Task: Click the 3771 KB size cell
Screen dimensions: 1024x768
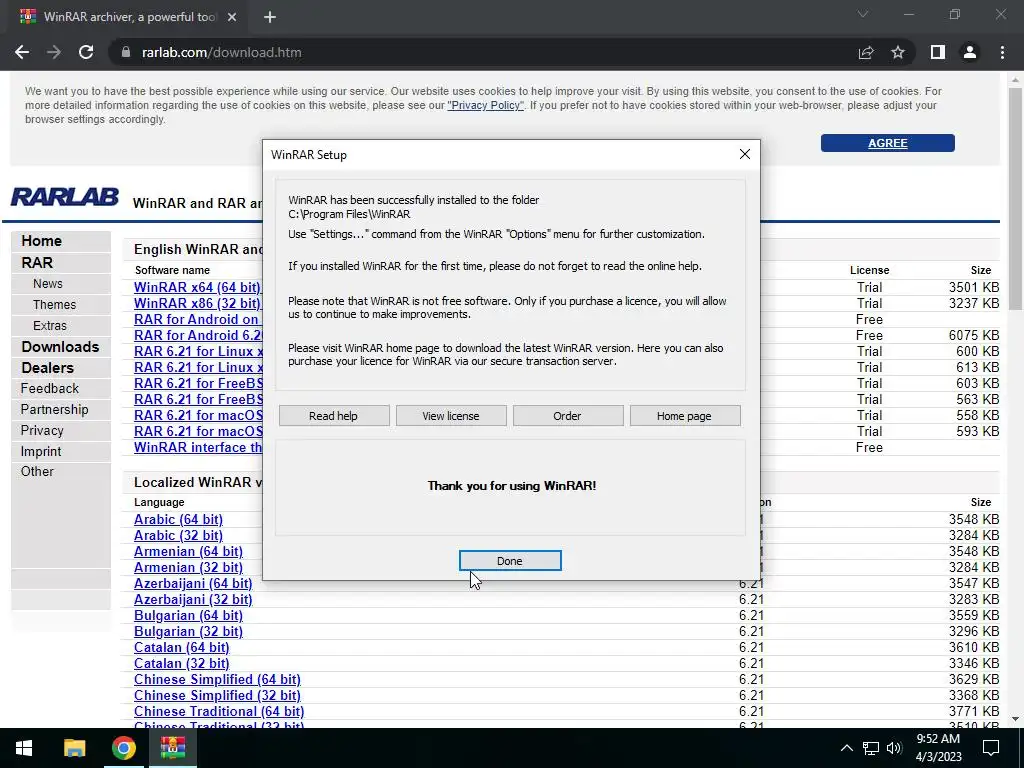Action: click(974, 711)
